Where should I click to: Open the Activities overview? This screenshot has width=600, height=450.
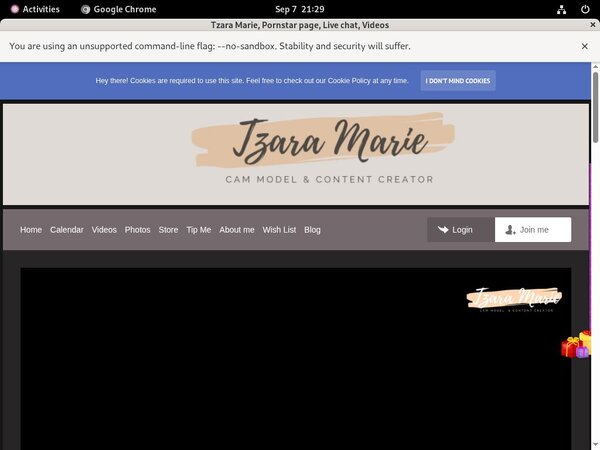34,9
